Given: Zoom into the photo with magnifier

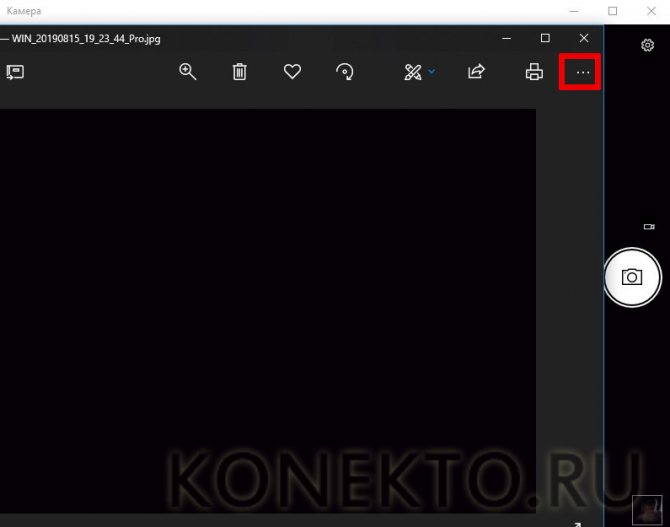Looking at the screenshot, I should pyautogui.click(x=188, y=71).
